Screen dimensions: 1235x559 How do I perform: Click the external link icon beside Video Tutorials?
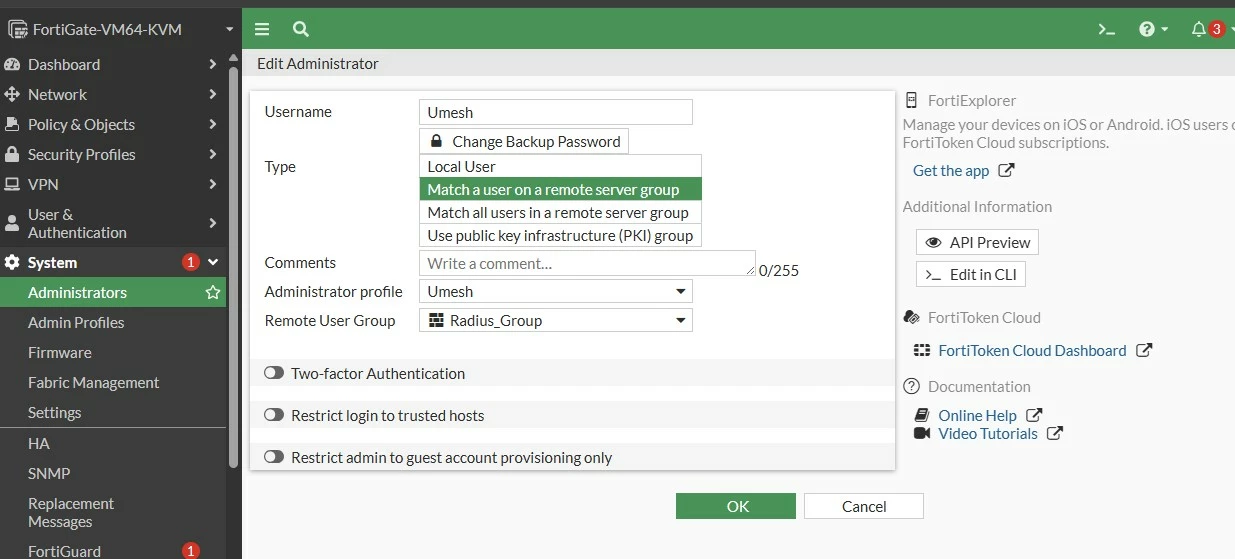pyautogui.click(x=1054, y=433)
